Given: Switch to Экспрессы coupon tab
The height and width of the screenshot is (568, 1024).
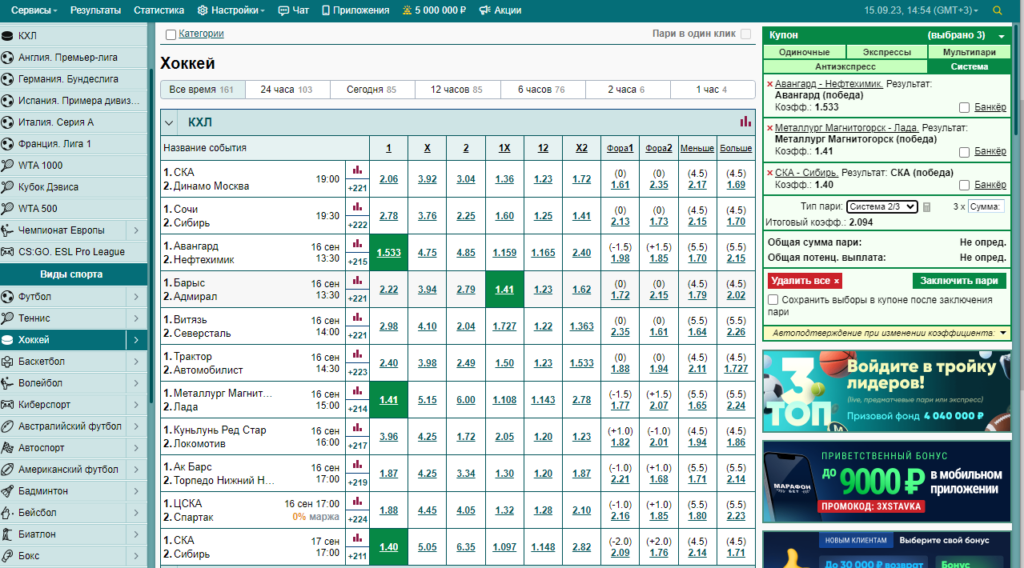Looking at the screenshot, I should click(886, 52).
